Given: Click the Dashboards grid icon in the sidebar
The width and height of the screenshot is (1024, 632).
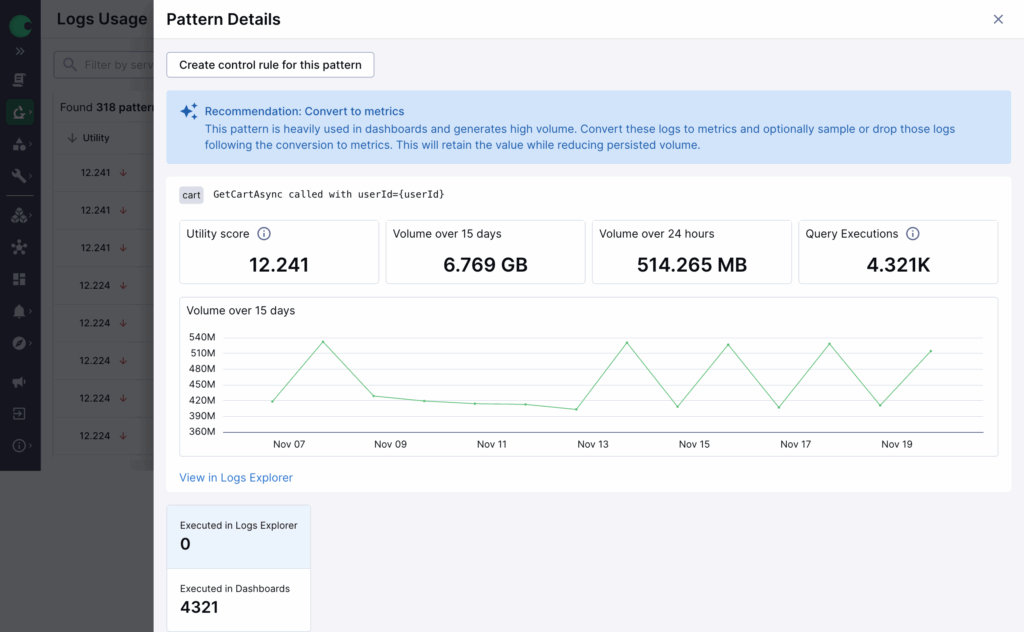Looking at the screenshot, I should click(x=20, y=279).
